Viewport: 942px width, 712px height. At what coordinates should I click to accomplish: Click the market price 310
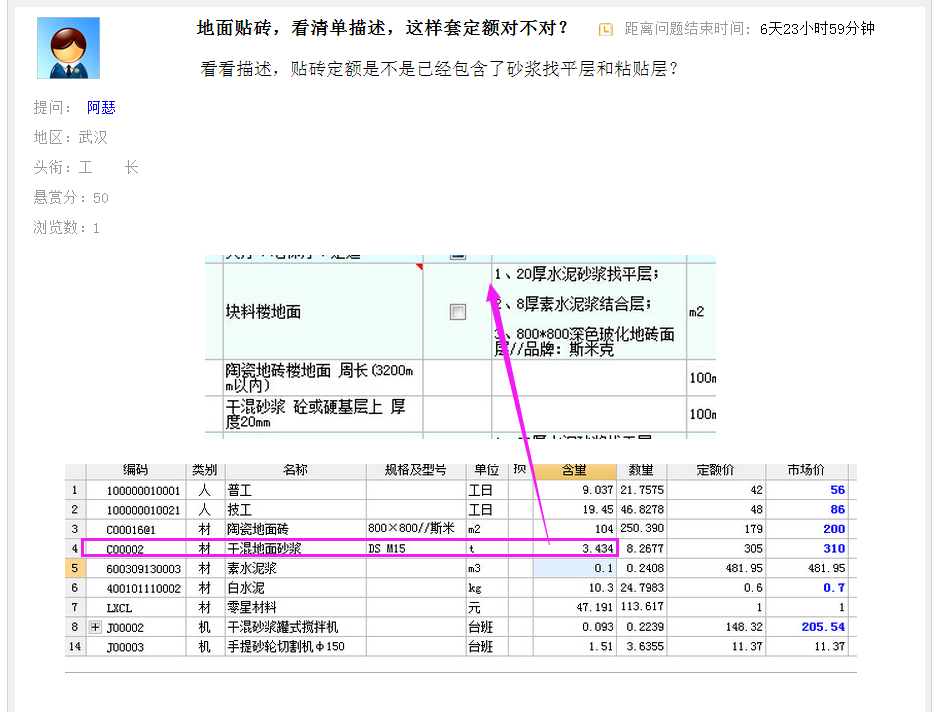(834, 549)
